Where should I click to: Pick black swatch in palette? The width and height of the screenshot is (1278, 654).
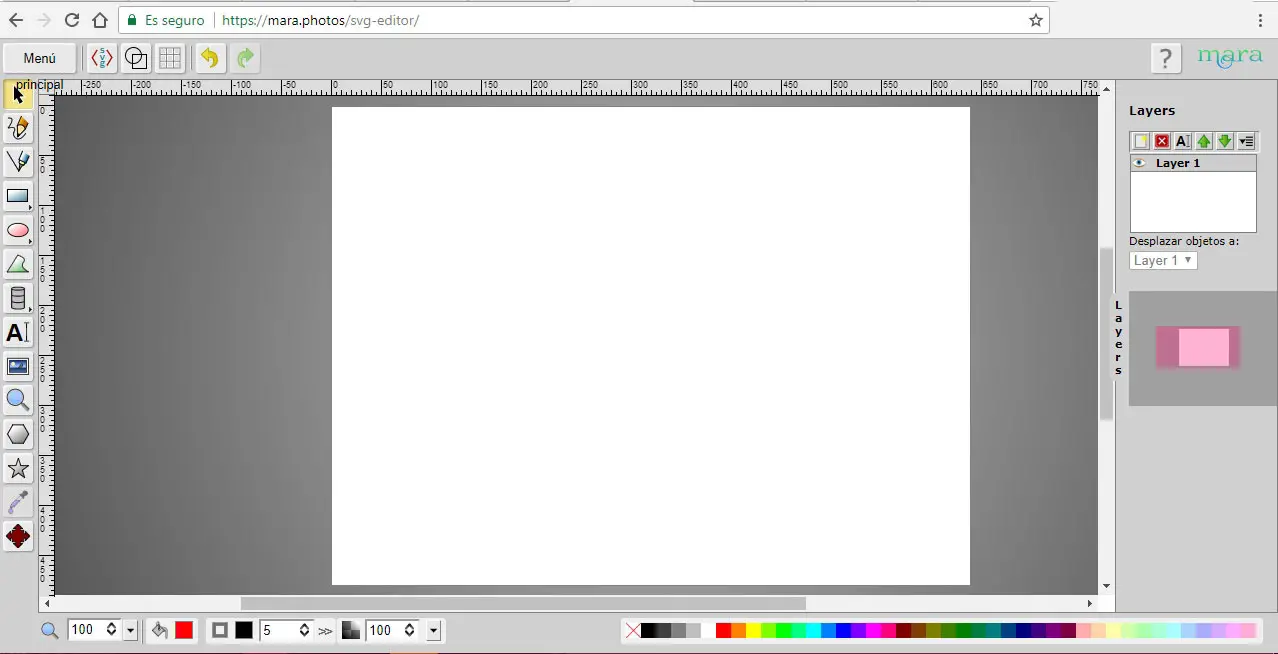coord(648,630)
